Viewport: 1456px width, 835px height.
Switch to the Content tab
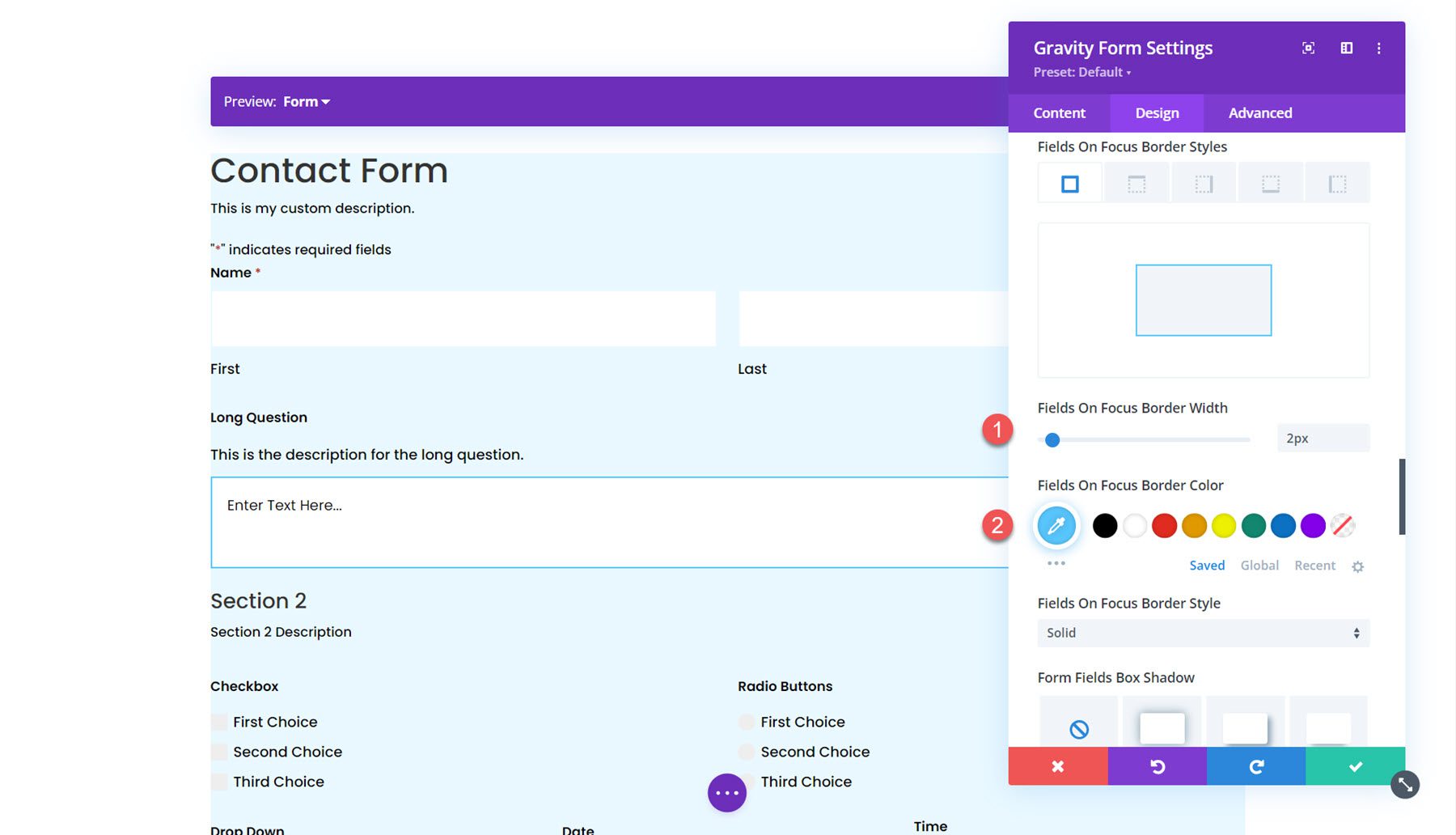point(1060,112)
